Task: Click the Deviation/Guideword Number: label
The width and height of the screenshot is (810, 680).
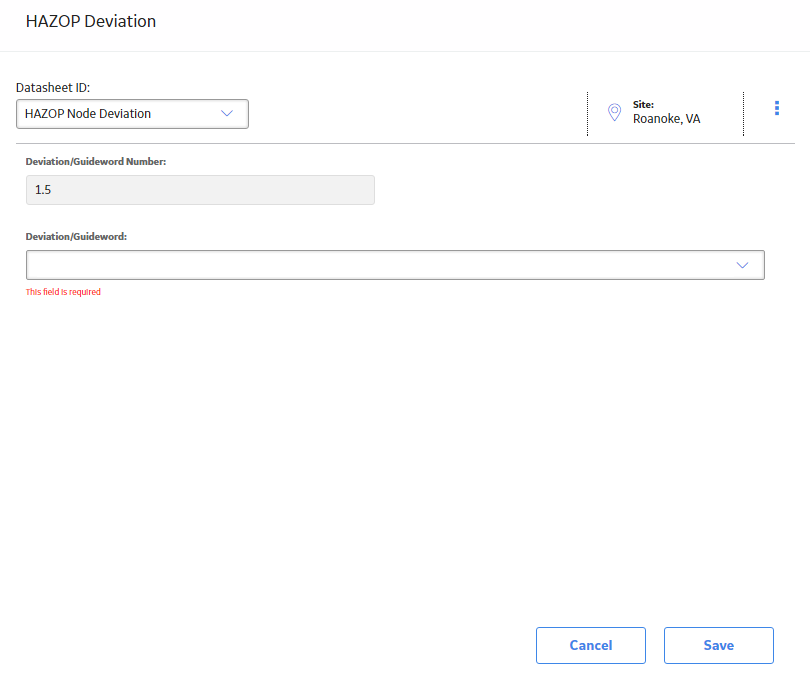Action: (96, 162)
